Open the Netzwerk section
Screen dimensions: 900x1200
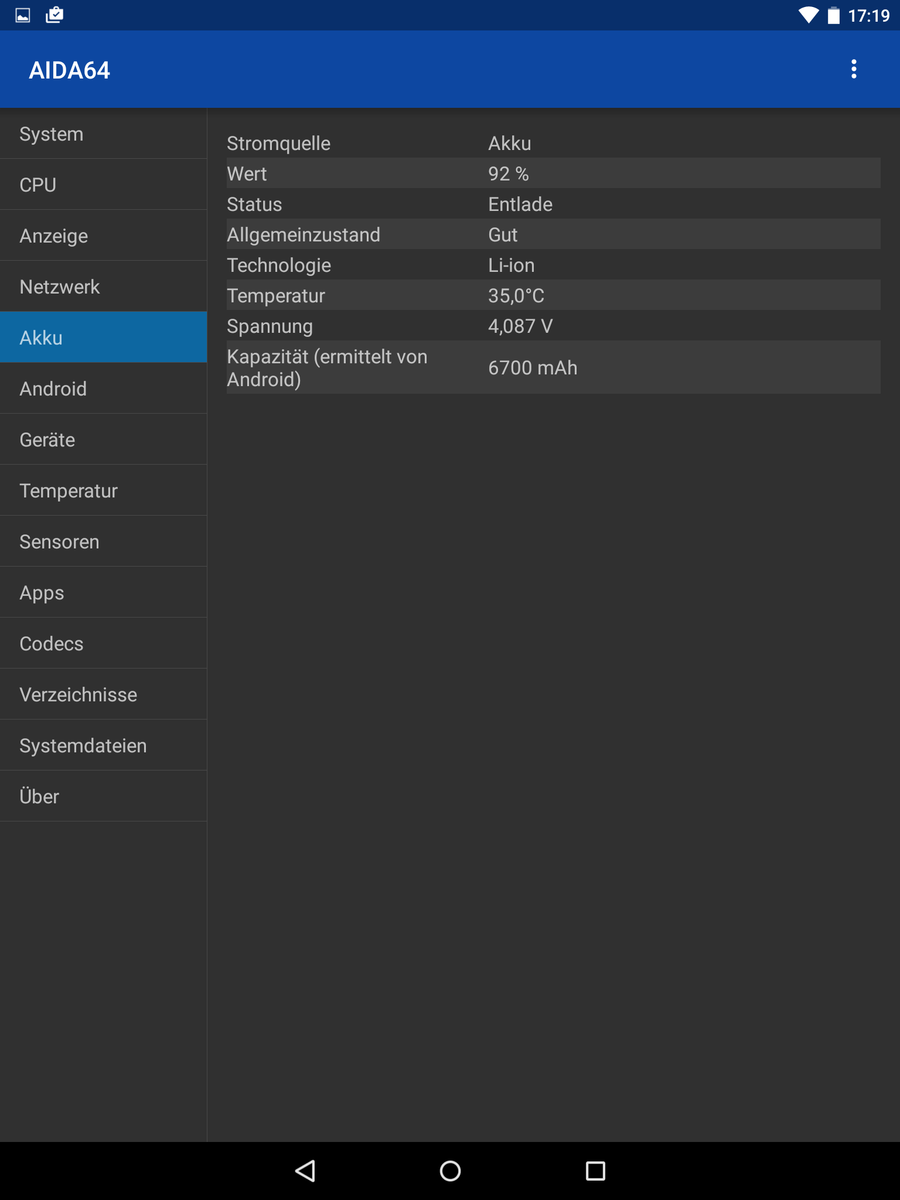coord(103,287)
